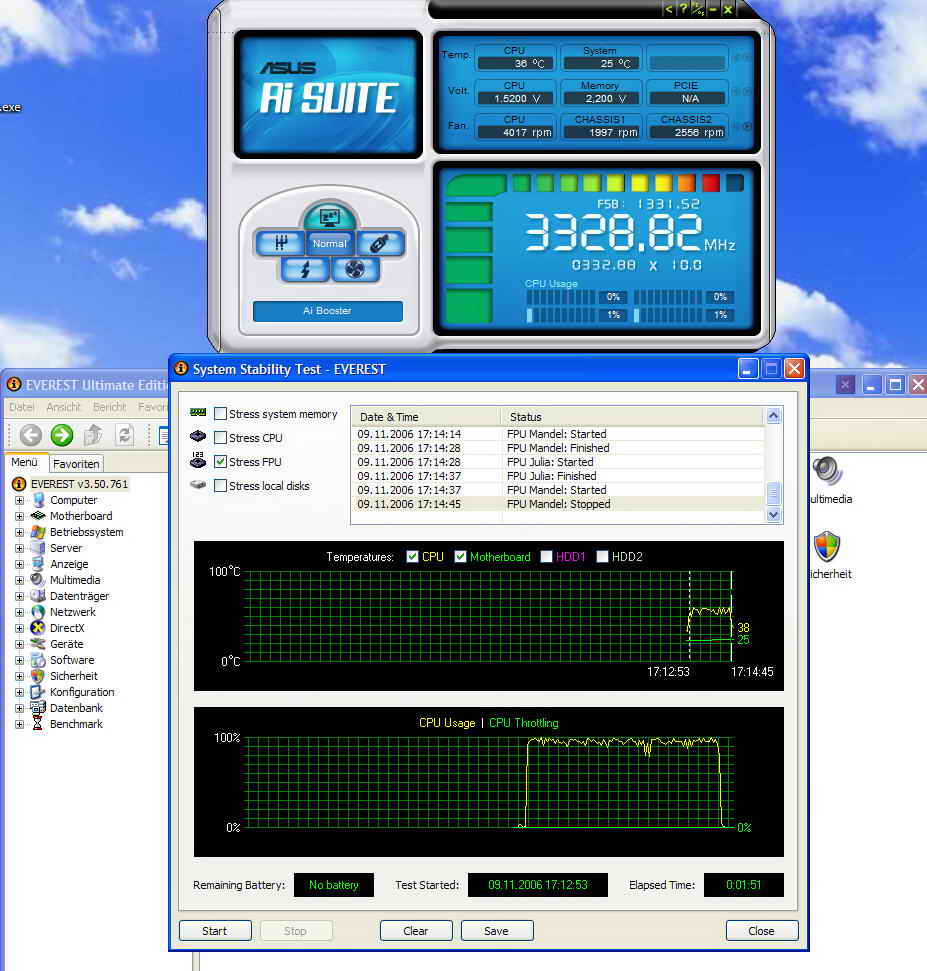Click the Normal mode button in AI Suite
This screenshot has height=971, width=927.
(329, 243)
